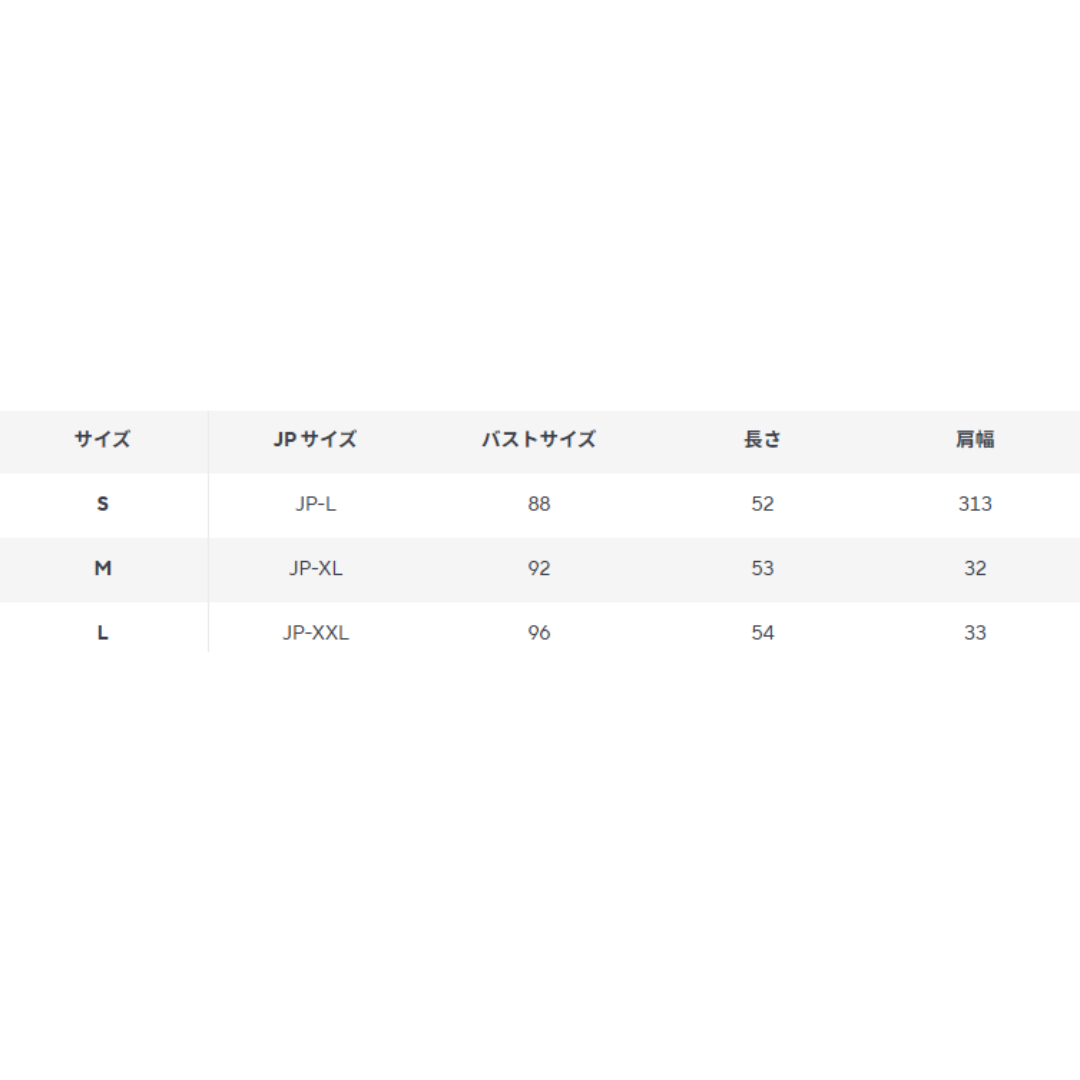The height and width of the screenshot is (1080, 1080).
Task: Click length value 54
Action: tap(762, 633)
